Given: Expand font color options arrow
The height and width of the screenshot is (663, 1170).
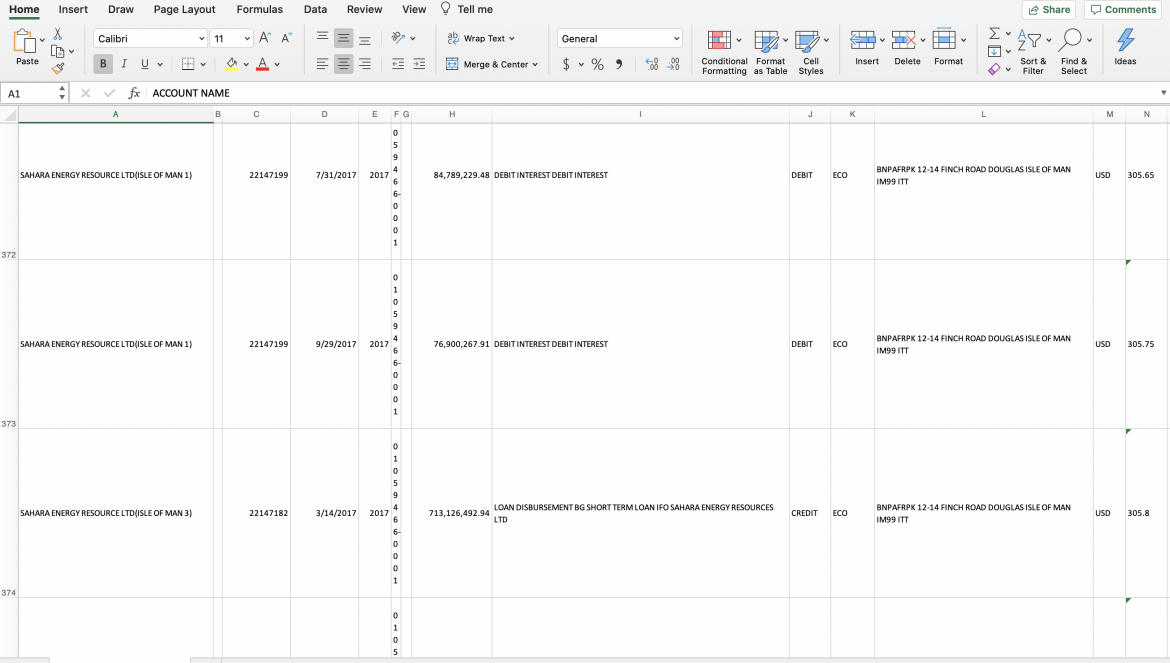Looking at the screenshot, I should [x=277, y=65].
